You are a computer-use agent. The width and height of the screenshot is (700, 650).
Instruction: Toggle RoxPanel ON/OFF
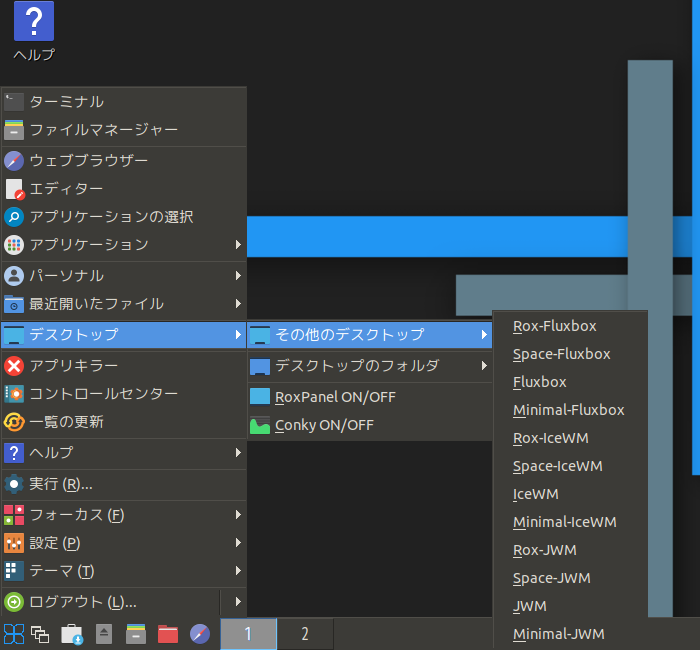point(370,397)
